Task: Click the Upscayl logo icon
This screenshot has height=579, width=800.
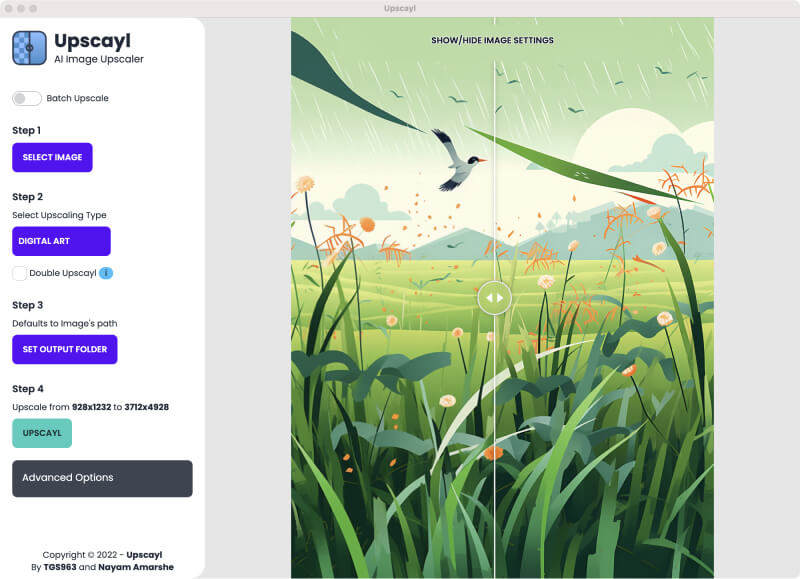Action: click(x=29, y=47)
